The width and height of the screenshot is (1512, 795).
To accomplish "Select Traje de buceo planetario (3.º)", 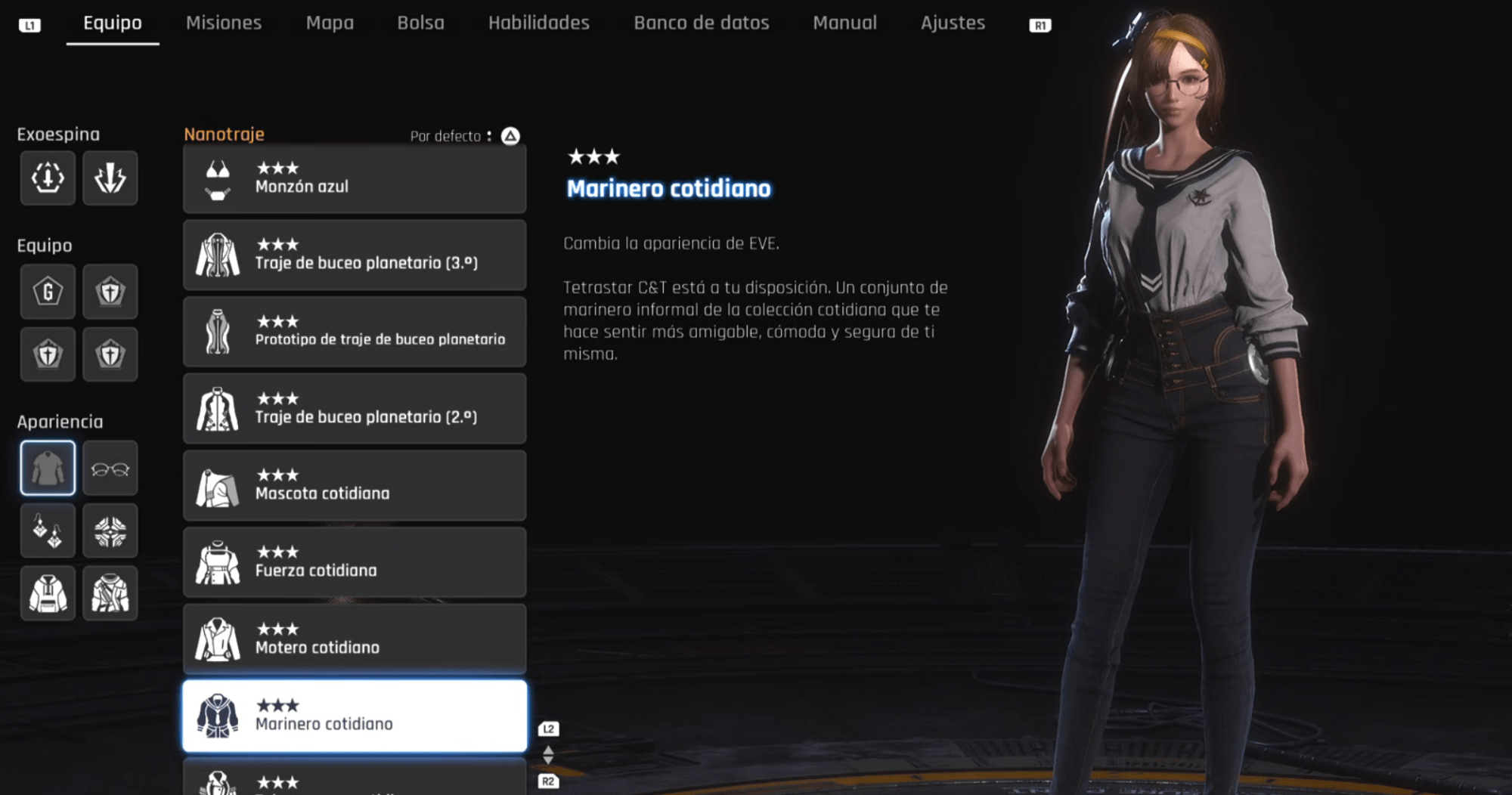I will point(355,255).
